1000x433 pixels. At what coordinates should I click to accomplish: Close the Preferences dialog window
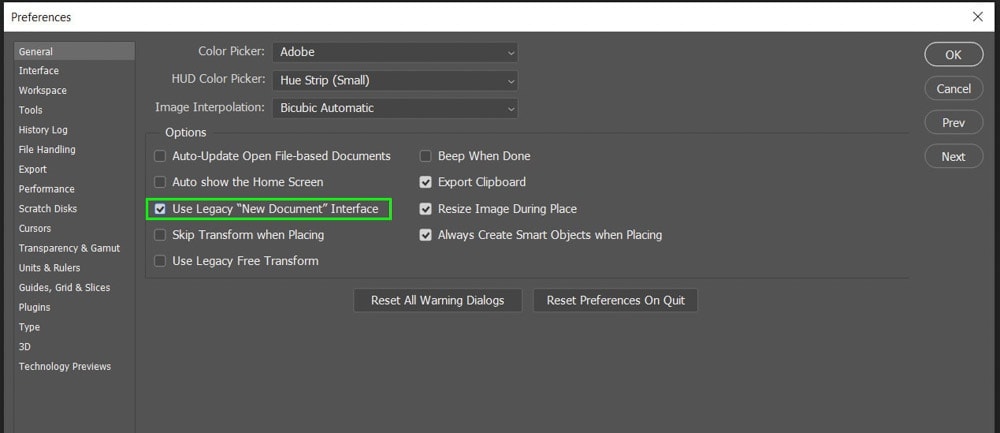pyautogui.click(x=977, y=17)
